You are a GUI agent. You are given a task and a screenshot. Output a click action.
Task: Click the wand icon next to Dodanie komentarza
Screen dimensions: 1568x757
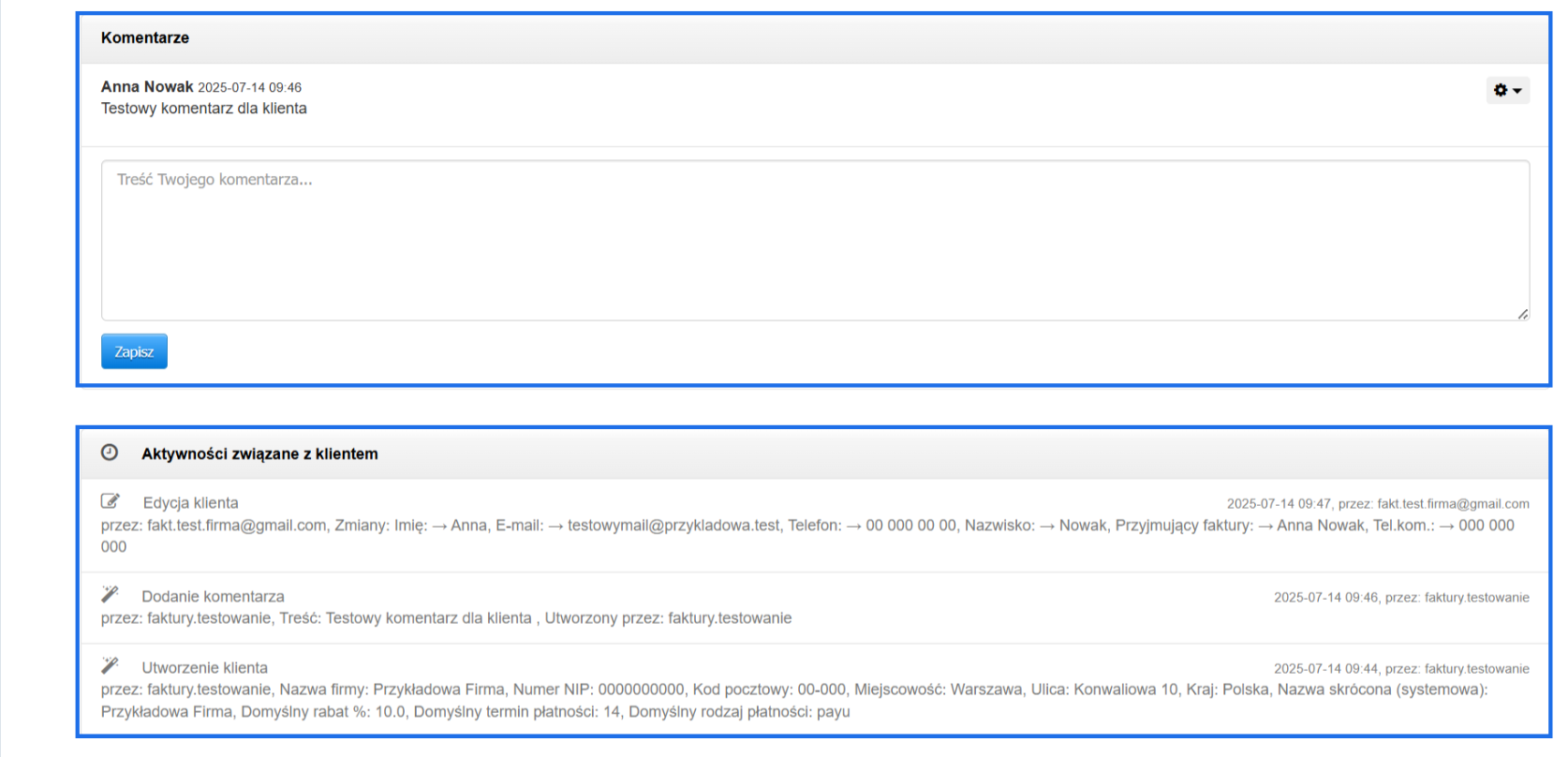[110, 594]
